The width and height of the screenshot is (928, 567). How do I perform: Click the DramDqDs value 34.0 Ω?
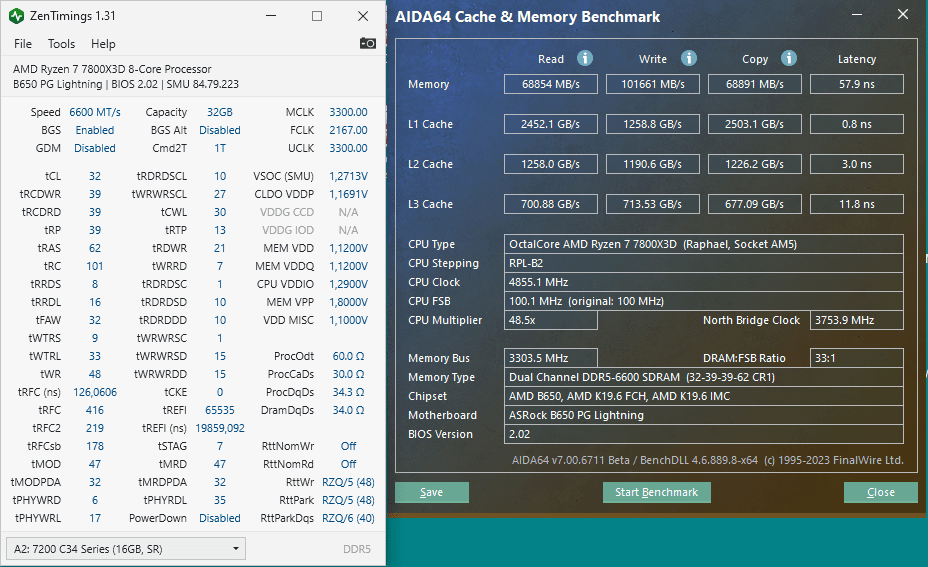point(348,410)
